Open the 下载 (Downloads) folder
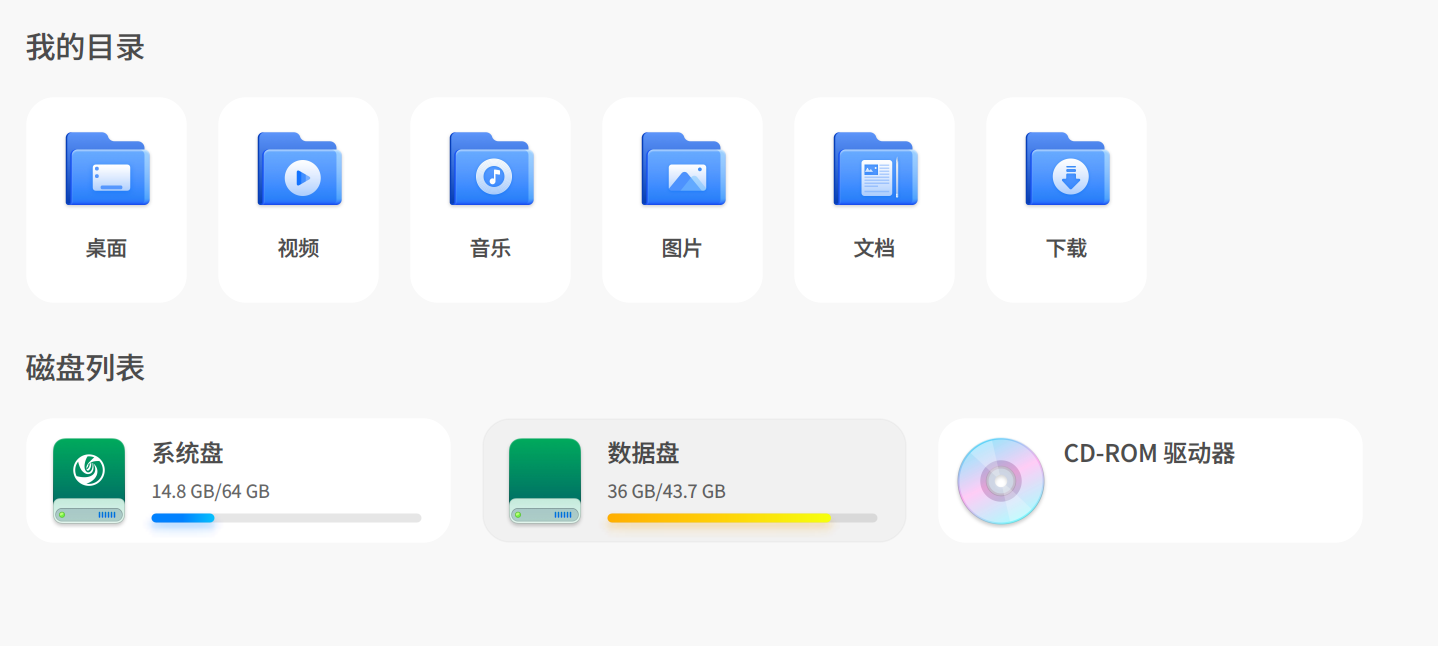 coord(1066,170)
